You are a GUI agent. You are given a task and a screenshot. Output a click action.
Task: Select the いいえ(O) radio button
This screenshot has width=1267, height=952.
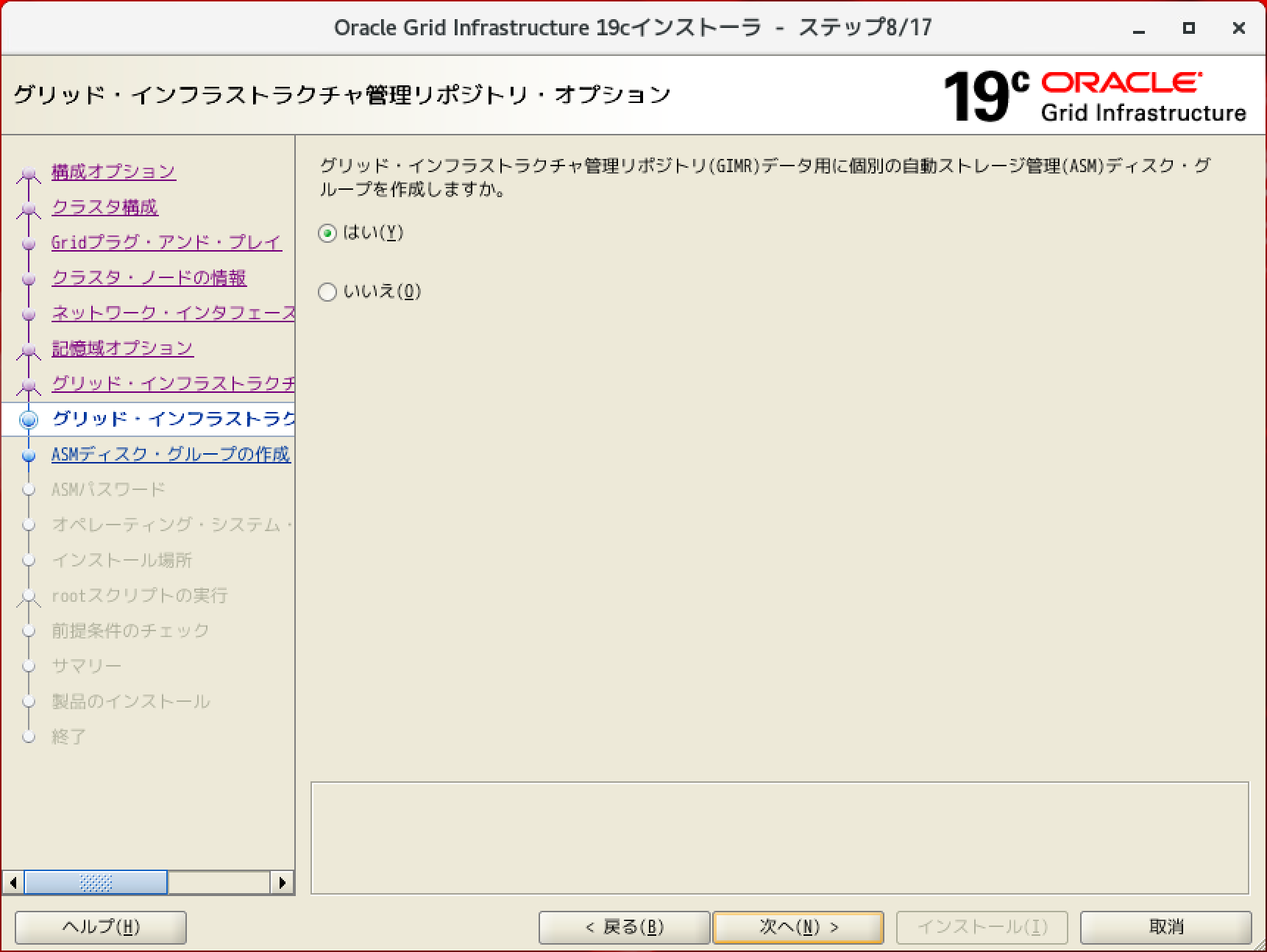point(327,292)
